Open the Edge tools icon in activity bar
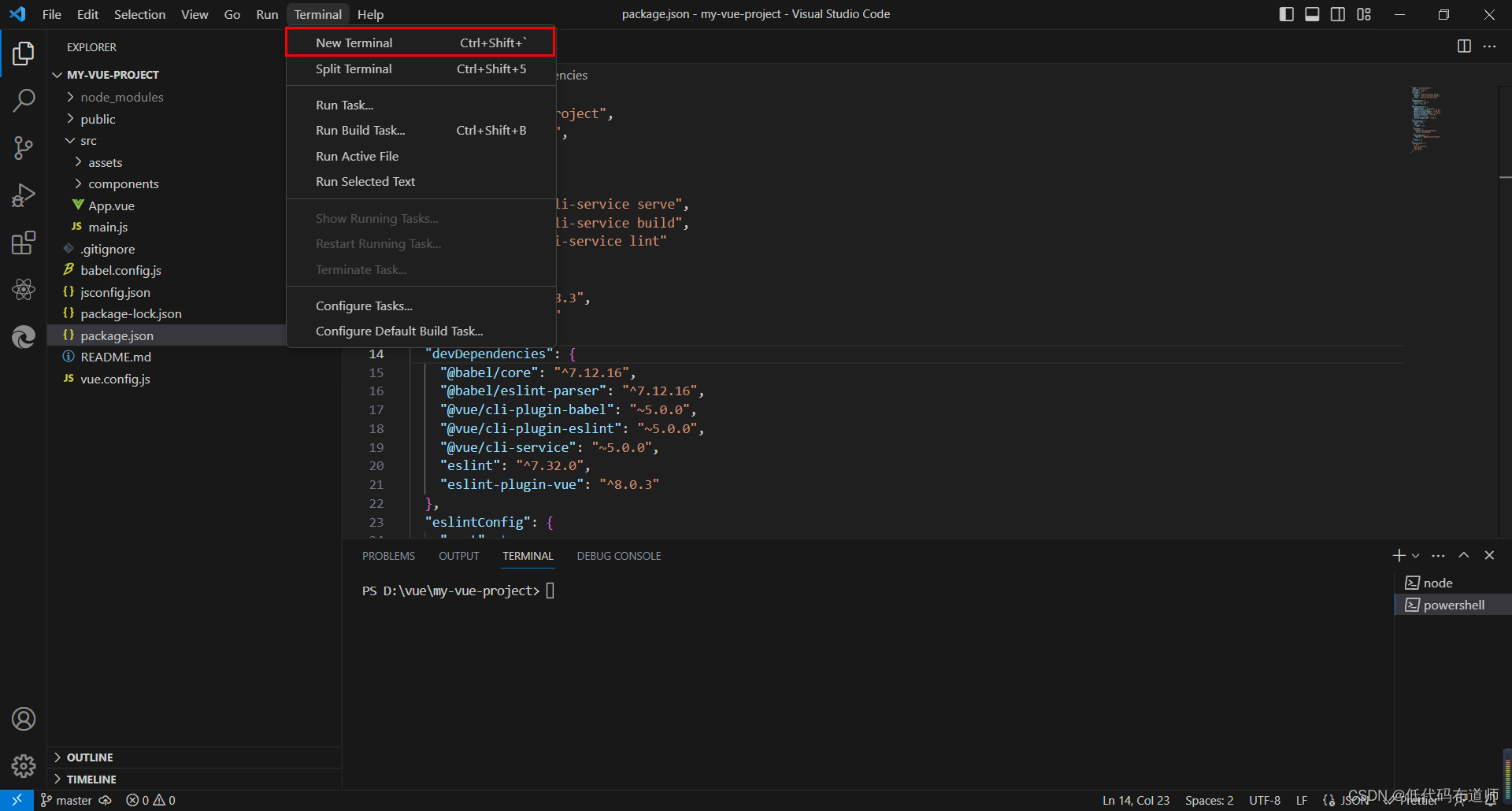1512x811 pixels. tap(24, 337)
